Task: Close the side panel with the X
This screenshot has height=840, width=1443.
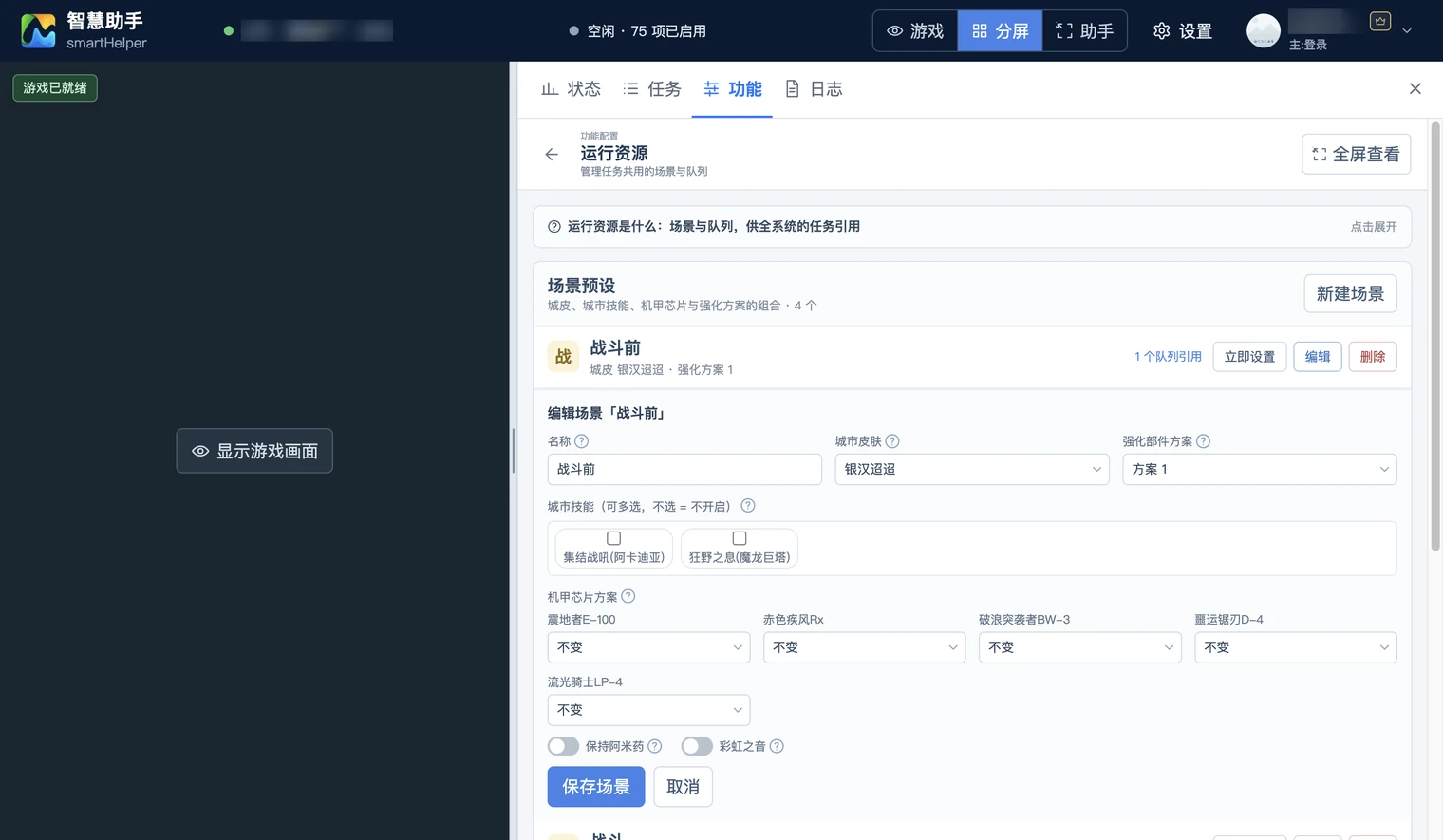Action: tap(1415, 88)
